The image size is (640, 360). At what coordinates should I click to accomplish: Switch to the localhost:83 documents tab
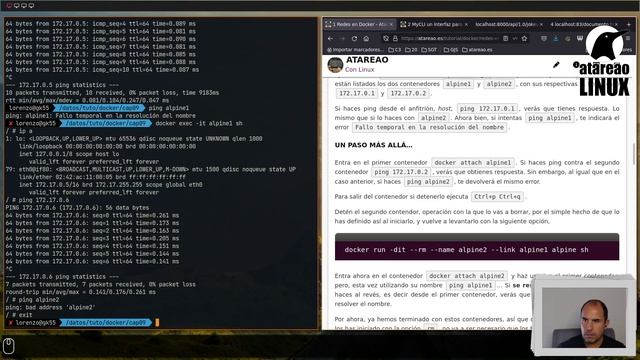pos(584,24)
